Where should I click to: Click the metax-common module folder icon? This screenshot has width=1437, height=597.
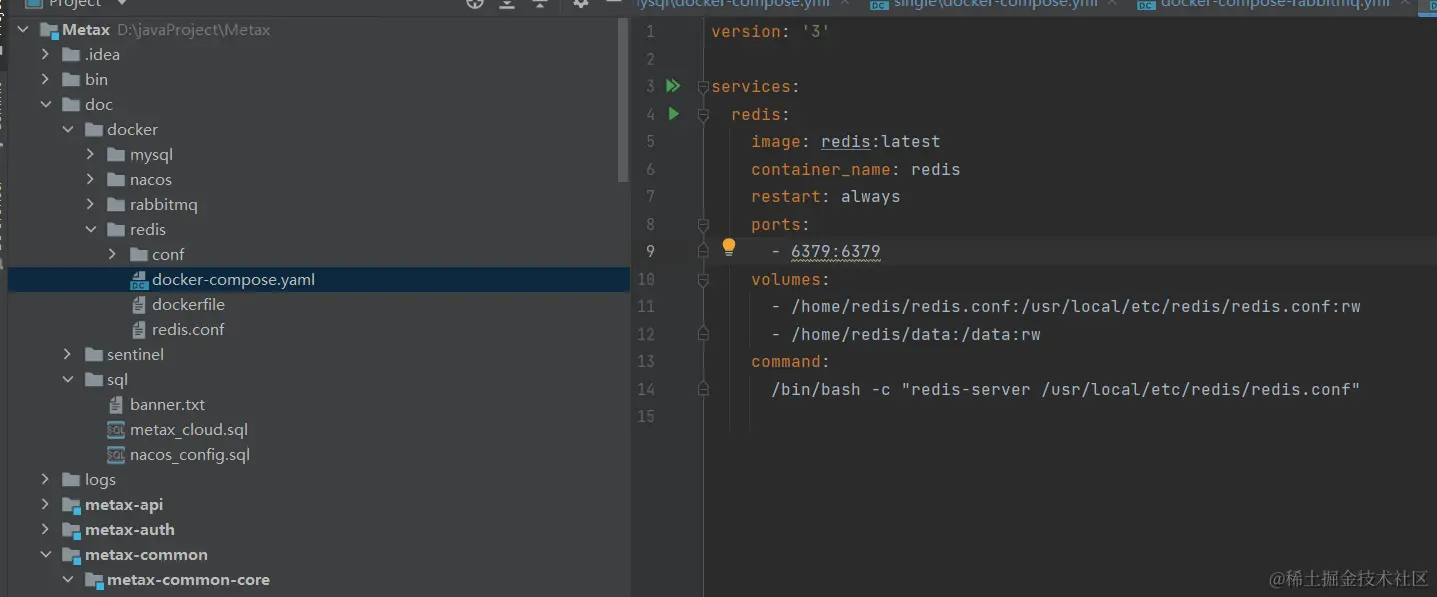point(71,555)
